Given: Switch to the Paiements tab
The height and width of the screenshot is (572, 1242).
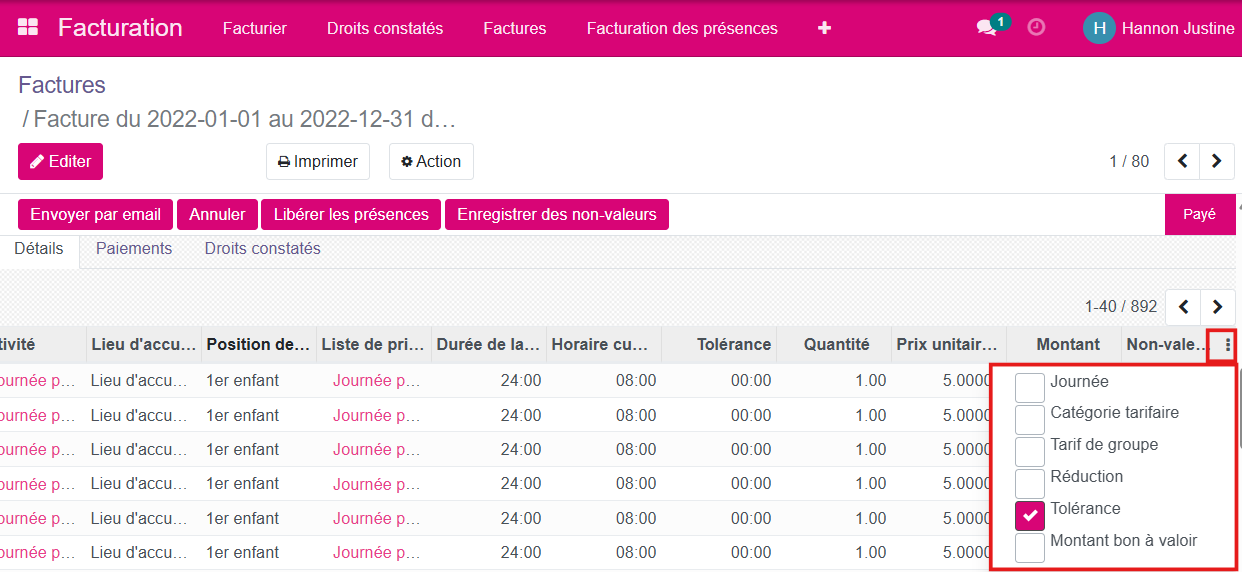Looking at the screenshot, I should pyautogui.click(x=134, y=249).
